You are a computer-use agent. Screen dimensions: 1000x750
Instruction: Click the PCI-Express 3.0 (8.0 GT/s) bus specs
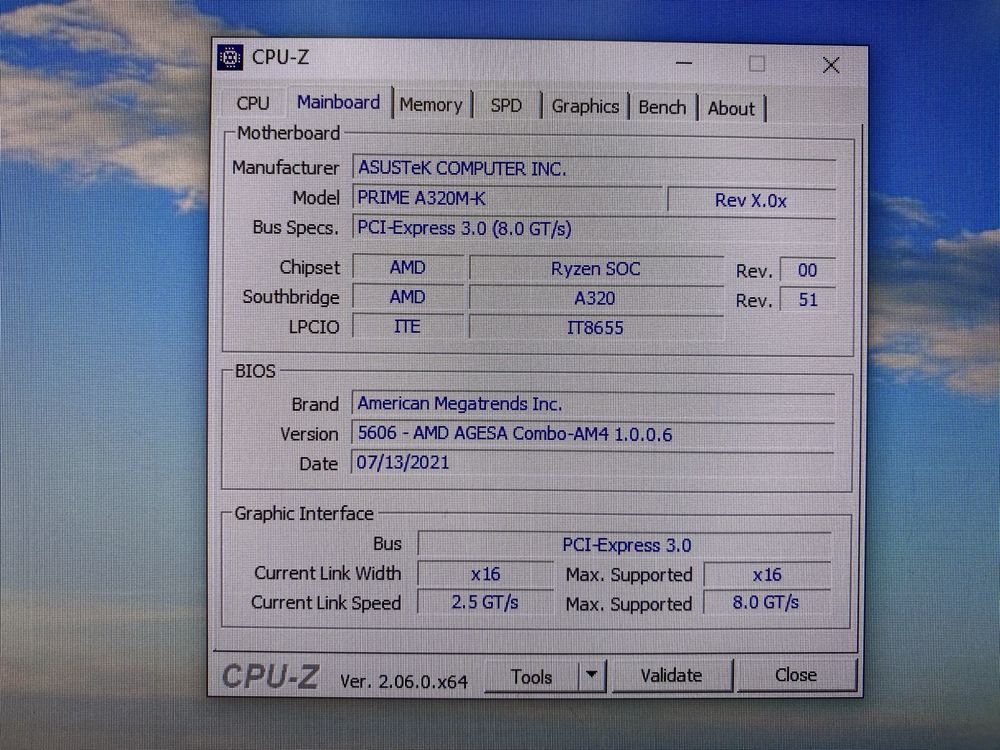(594, 228)
